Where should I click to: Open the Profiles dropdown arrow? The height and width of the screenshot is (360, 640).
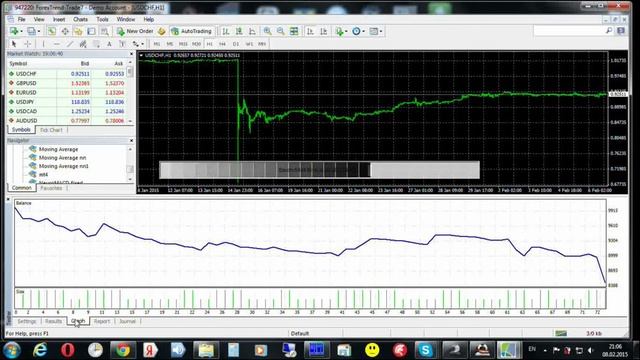[39, 31]
